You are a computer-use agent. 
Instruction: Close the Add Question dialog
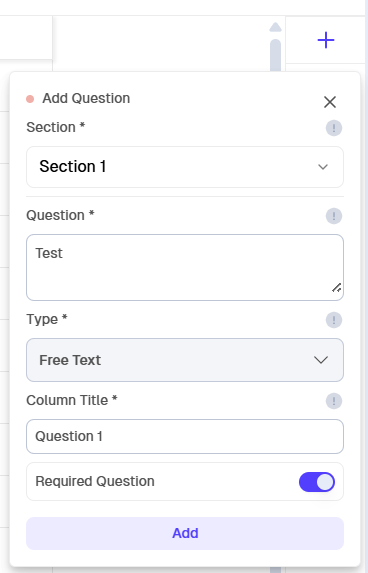(330, 102)
